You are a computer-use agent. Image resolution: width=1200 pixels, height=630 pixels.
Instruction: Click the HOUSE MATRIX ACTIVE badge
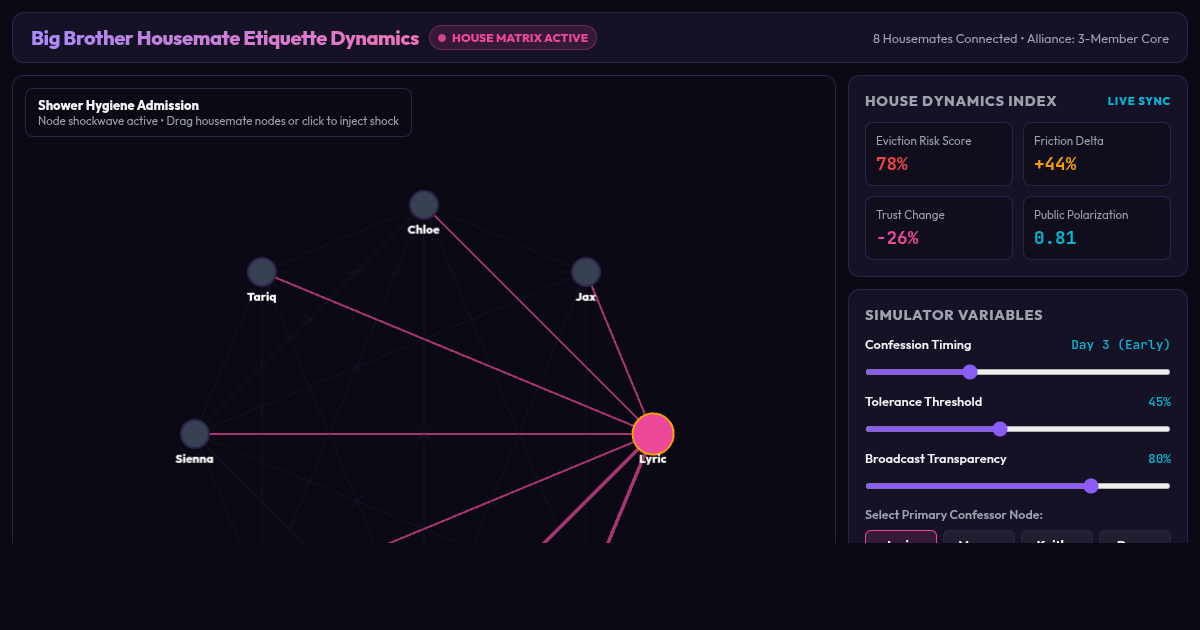(x=513, y=38)
